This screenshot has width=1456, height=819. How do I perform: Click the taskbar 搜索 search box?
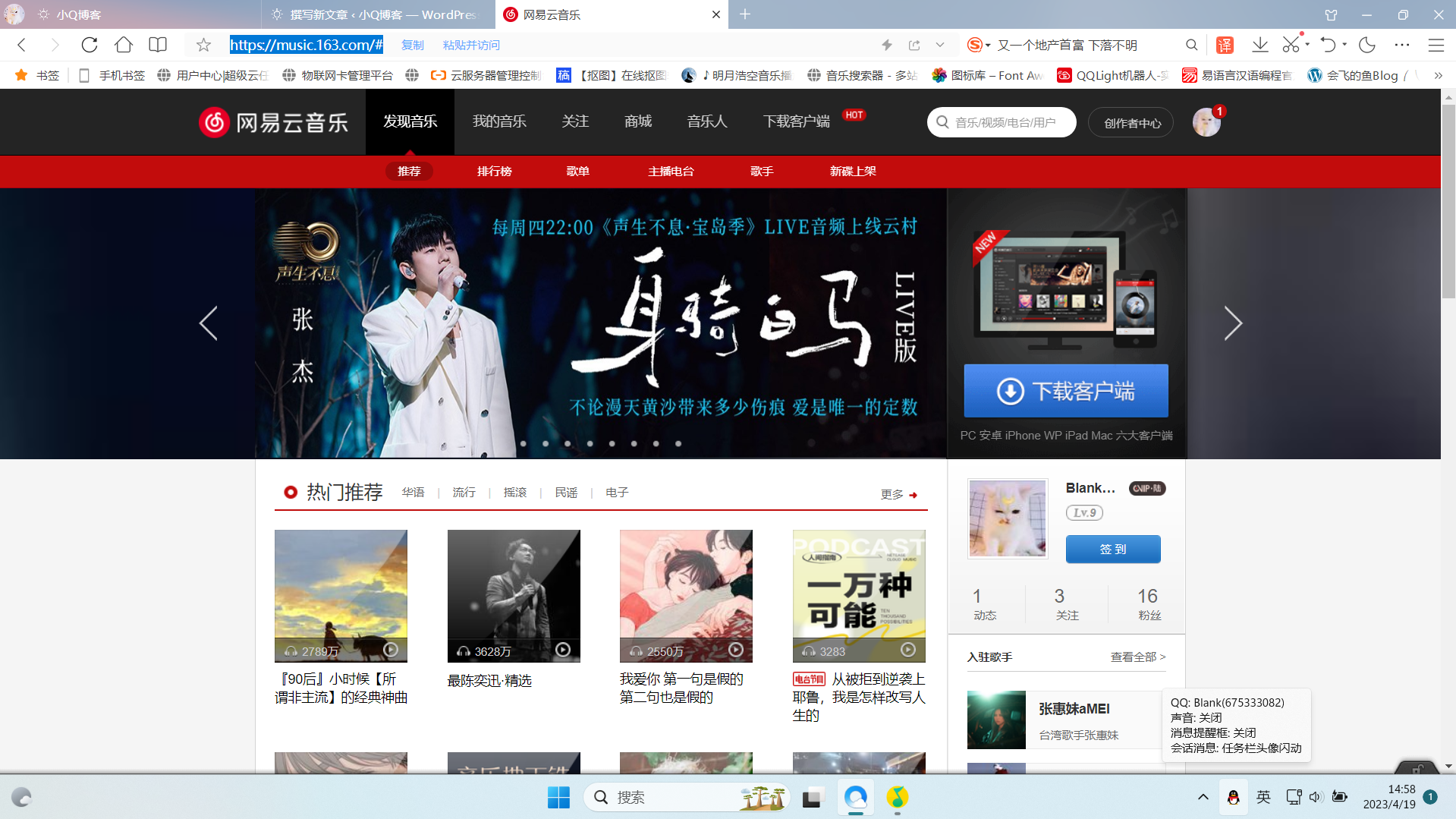coord(687,797)
